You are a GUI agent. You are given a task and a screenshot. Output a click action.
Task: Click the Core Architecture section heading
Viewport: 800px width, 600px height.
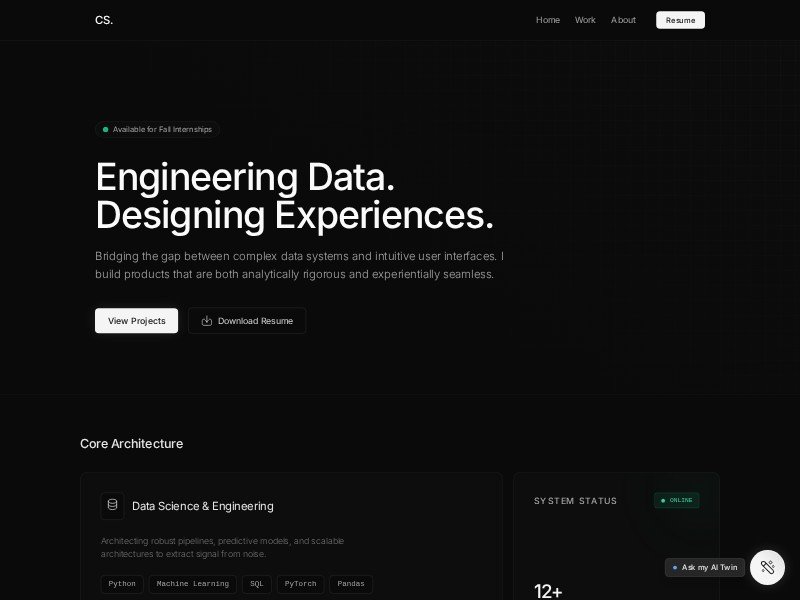tap(131, 443)
